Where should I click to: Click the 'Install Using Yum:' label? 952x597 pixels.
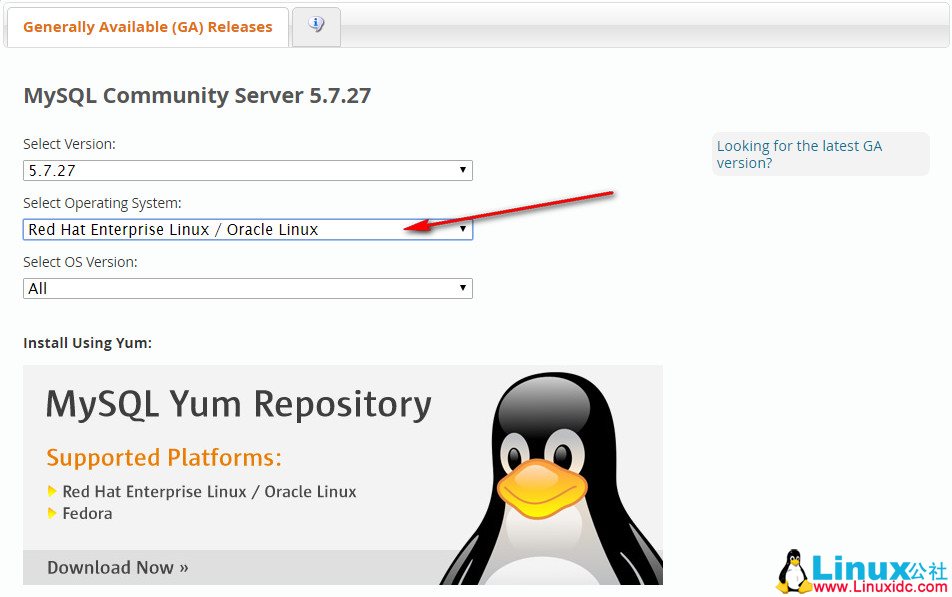[x=87, y=344]
